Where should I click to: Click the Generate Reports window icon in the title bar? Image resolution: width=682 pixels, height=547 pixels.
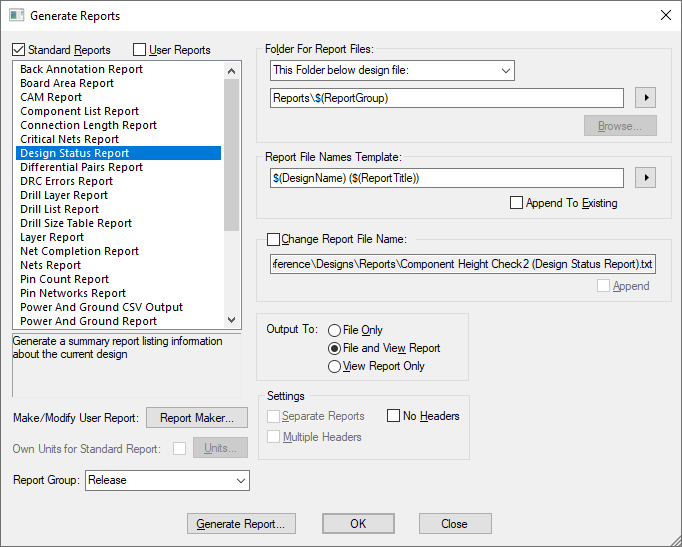16,16
